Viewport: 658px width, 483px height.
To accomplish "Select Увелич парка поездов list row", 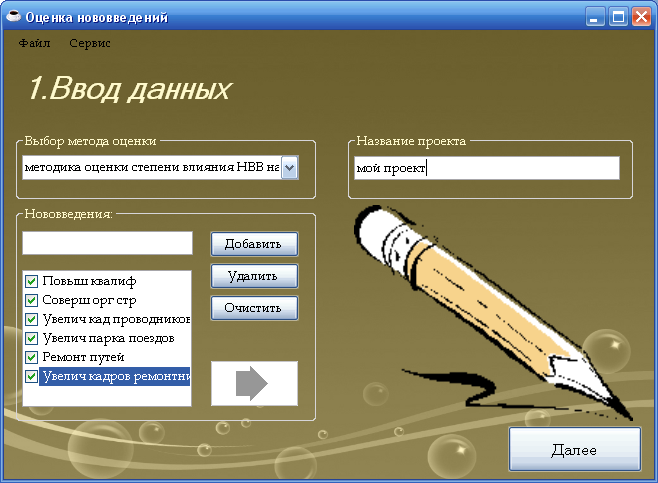I will [109, 338].
